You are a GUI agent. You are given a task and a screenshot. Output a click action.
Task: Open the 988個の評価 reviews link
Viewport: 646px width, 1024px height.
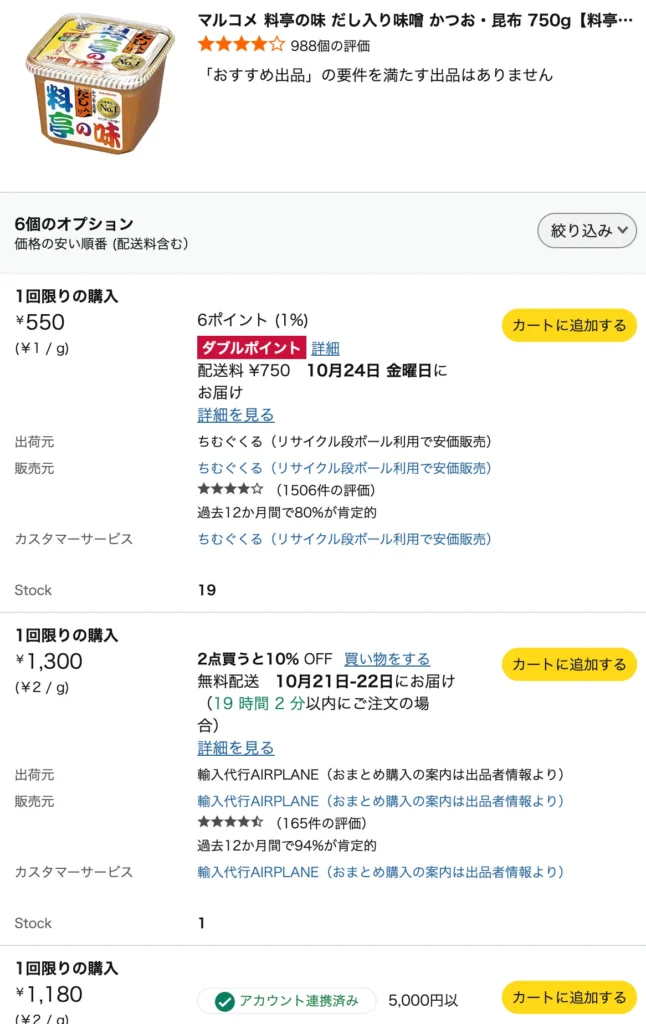point(330,45)
